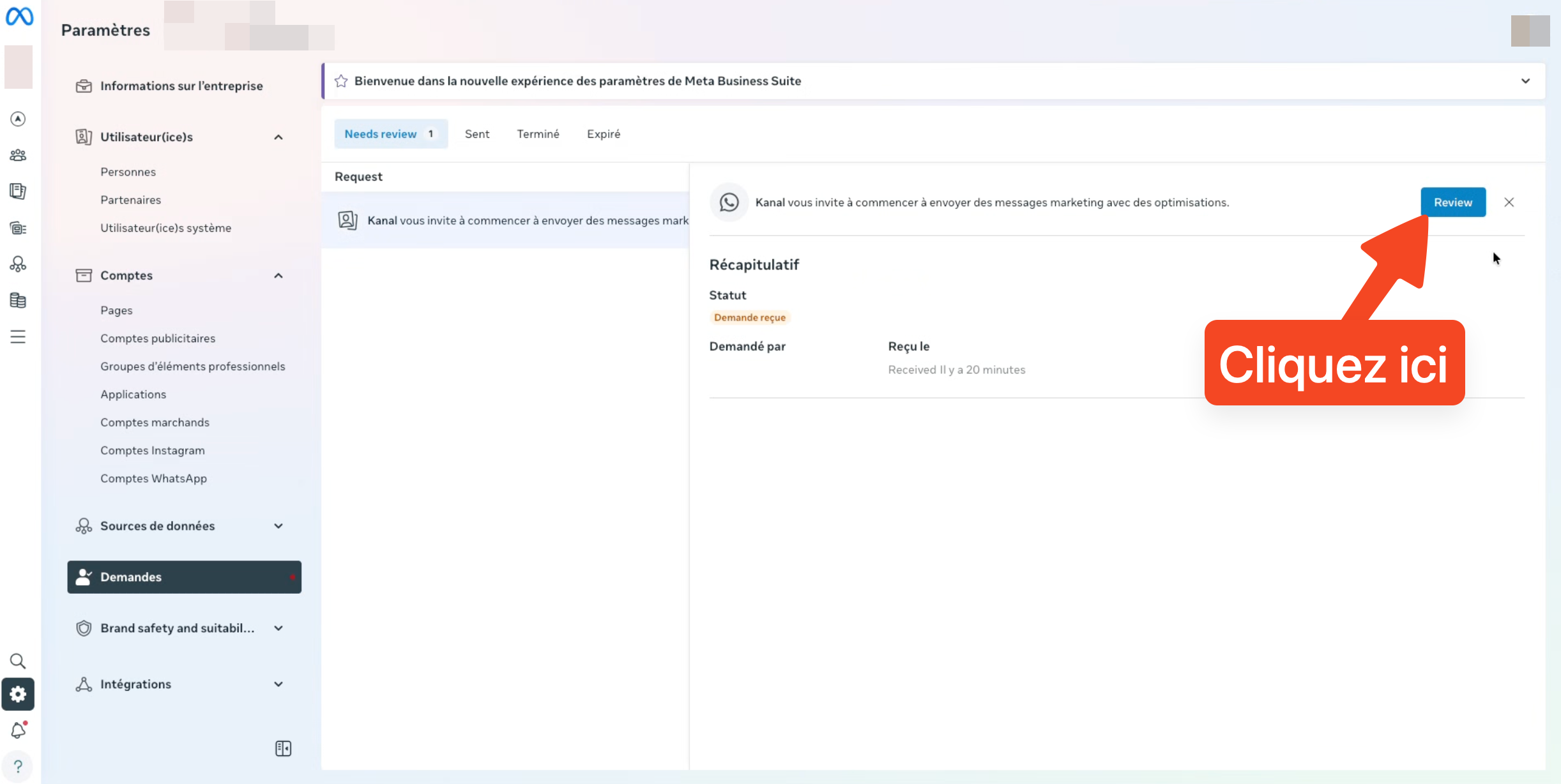Open the search magnifier icon in sidebar
This screenshot has height=784, width=1561.
18,661
